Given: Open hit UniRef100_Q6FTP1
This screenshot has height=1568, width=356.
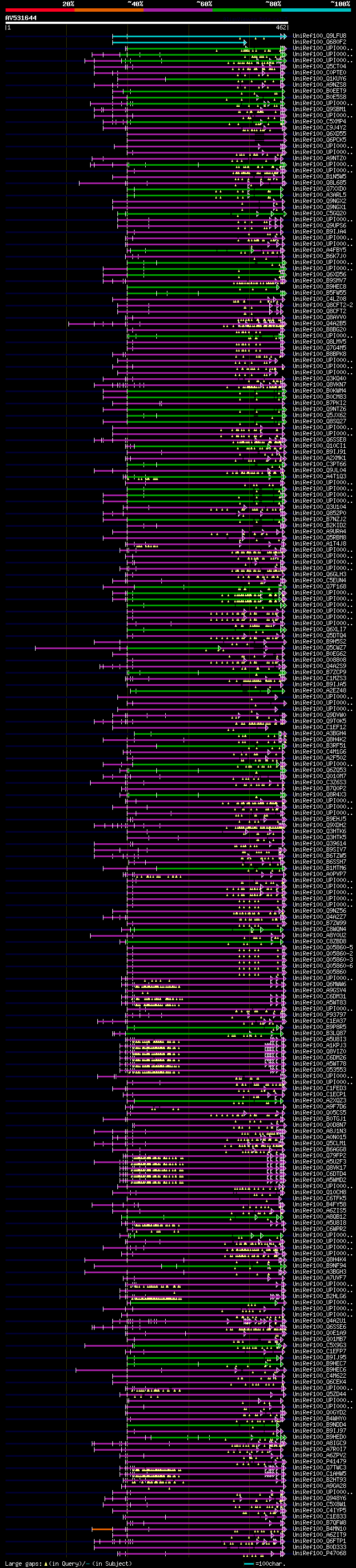Looking at the screenshot, I should (x=319, y=1541).
